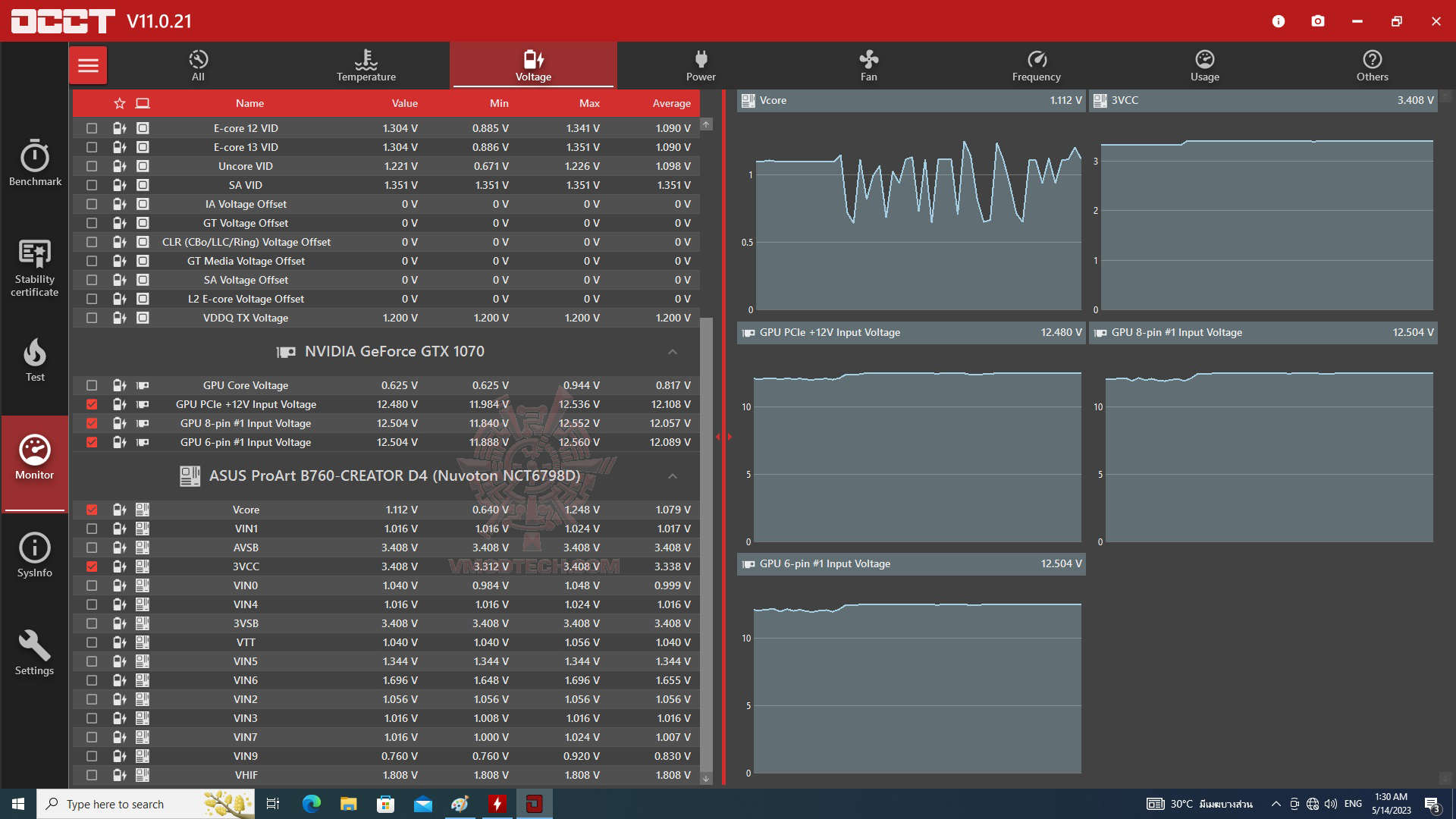Click the info icon in title bar

click(1279, 21)
